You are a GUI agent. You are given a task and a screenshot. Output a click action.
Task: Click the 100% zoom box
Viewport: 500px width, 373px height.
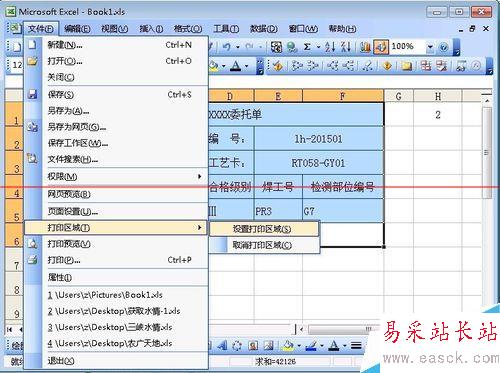(x=407, y=47)
